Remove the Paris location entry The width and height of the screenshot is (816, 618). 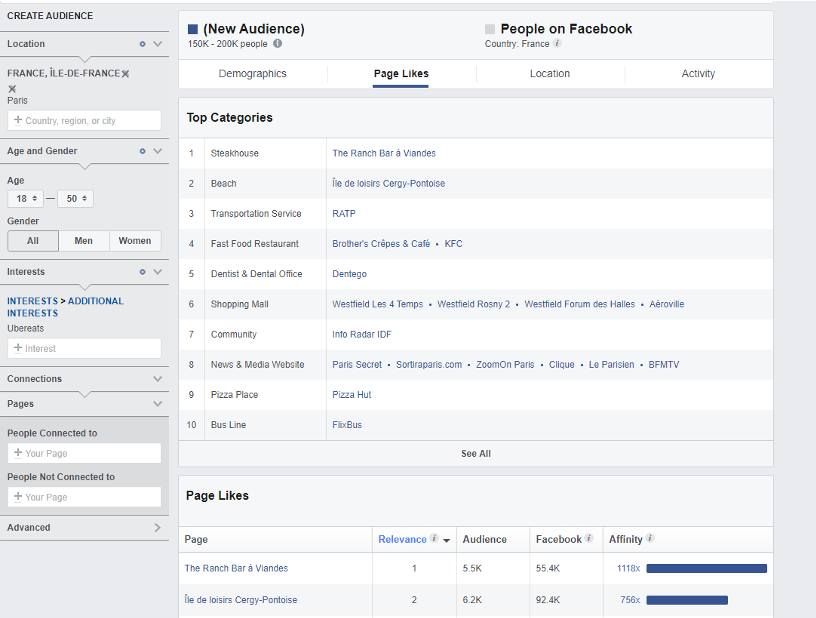pos(12,89)
